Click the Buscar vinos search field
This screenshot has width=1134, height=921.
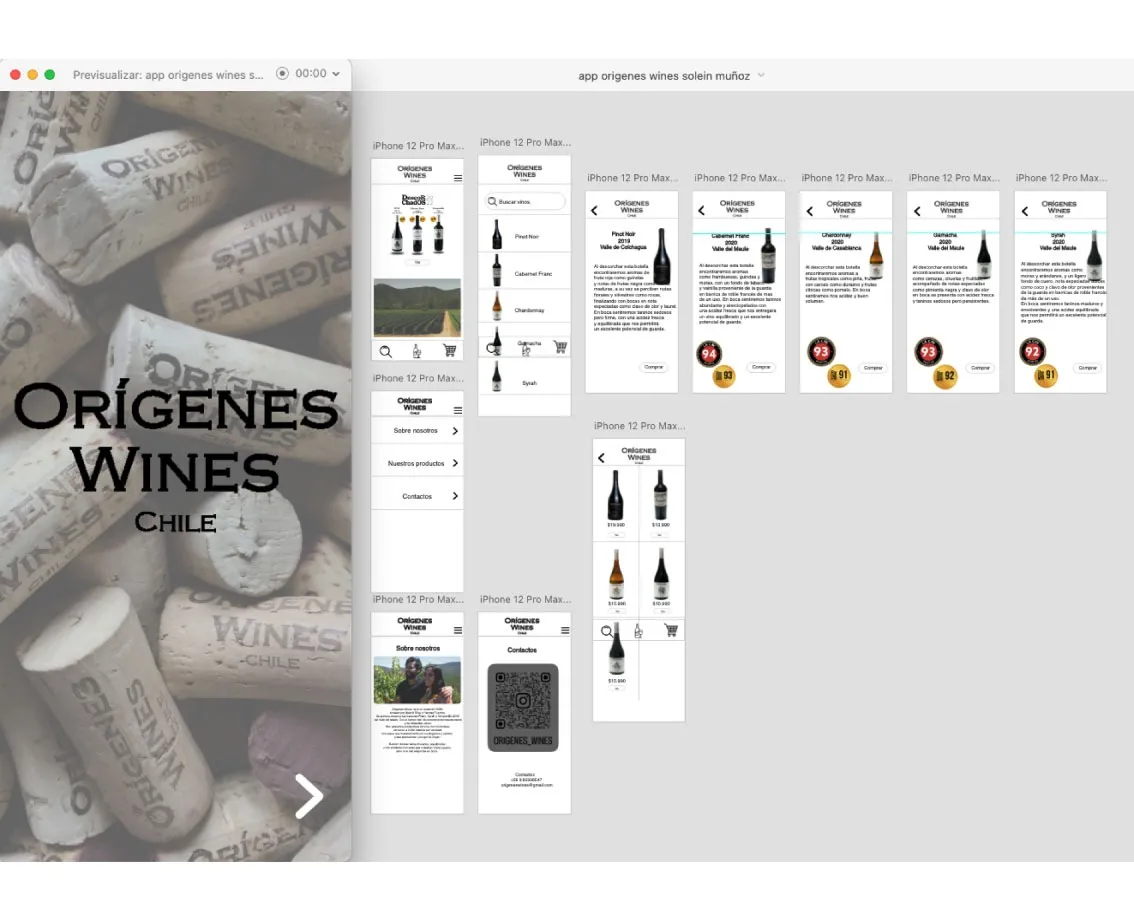[x=525, y=202]
